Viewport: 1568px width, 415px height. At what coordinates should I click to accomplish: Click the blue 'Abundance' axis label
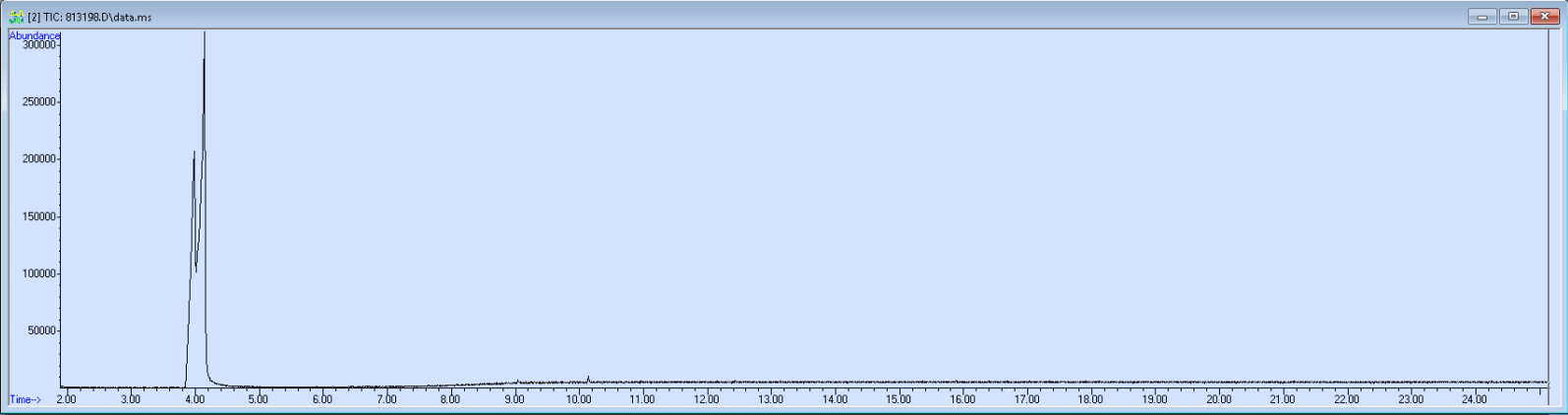34,35
